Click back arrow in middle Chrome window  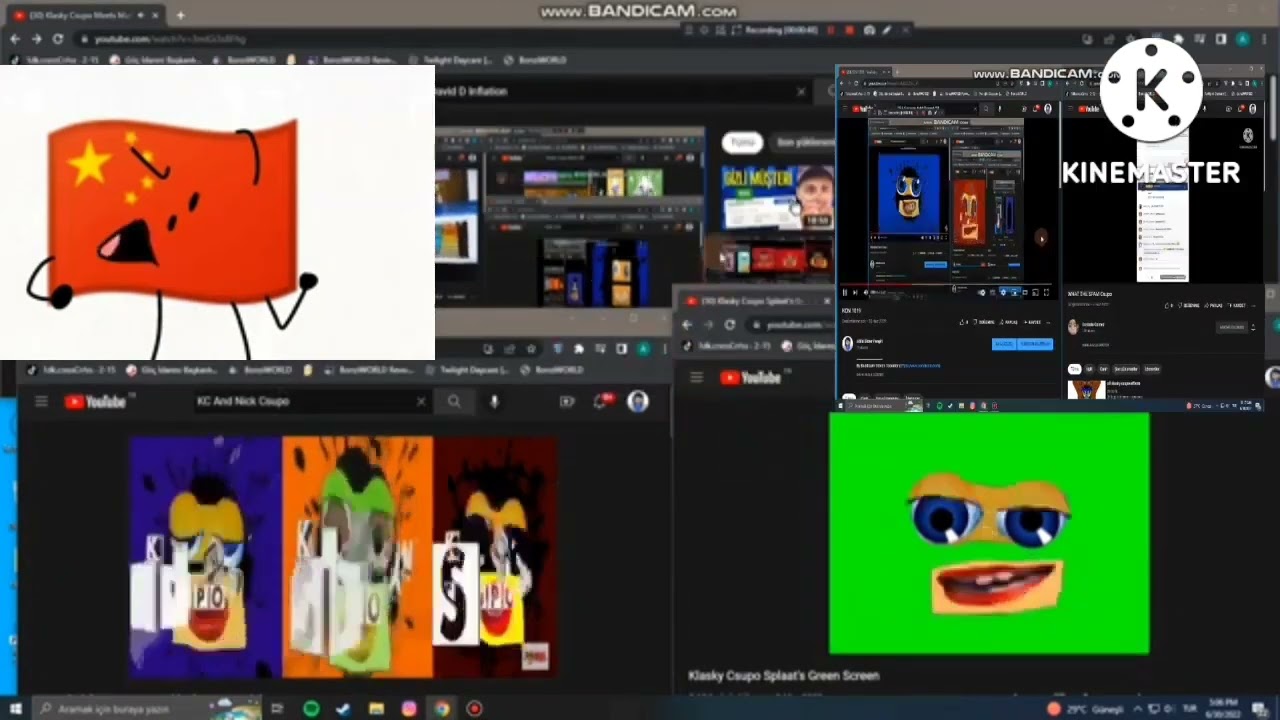pyautogui.click(x=687, y=324)
